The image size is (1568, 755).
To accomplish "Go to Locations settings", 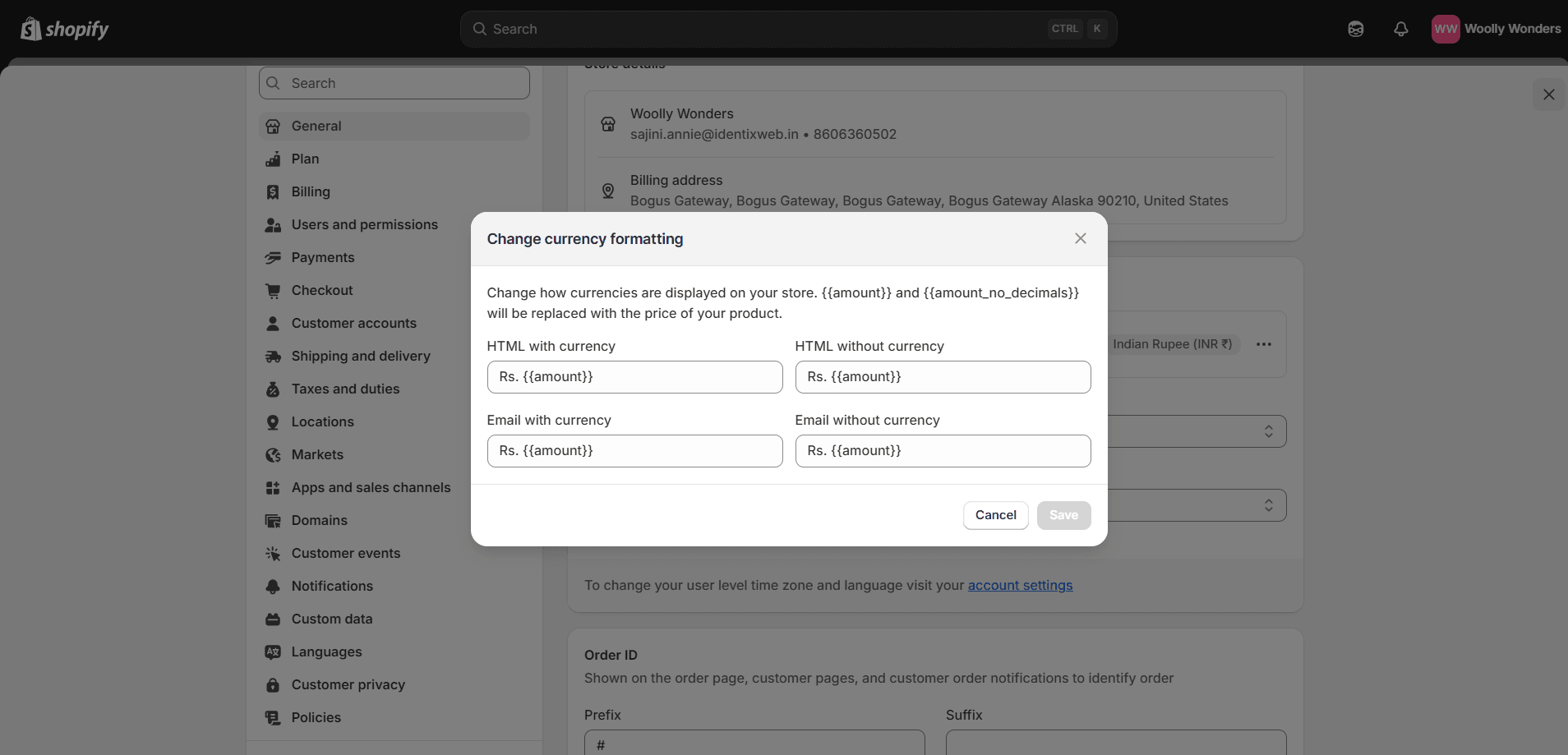I will point(394,421).
